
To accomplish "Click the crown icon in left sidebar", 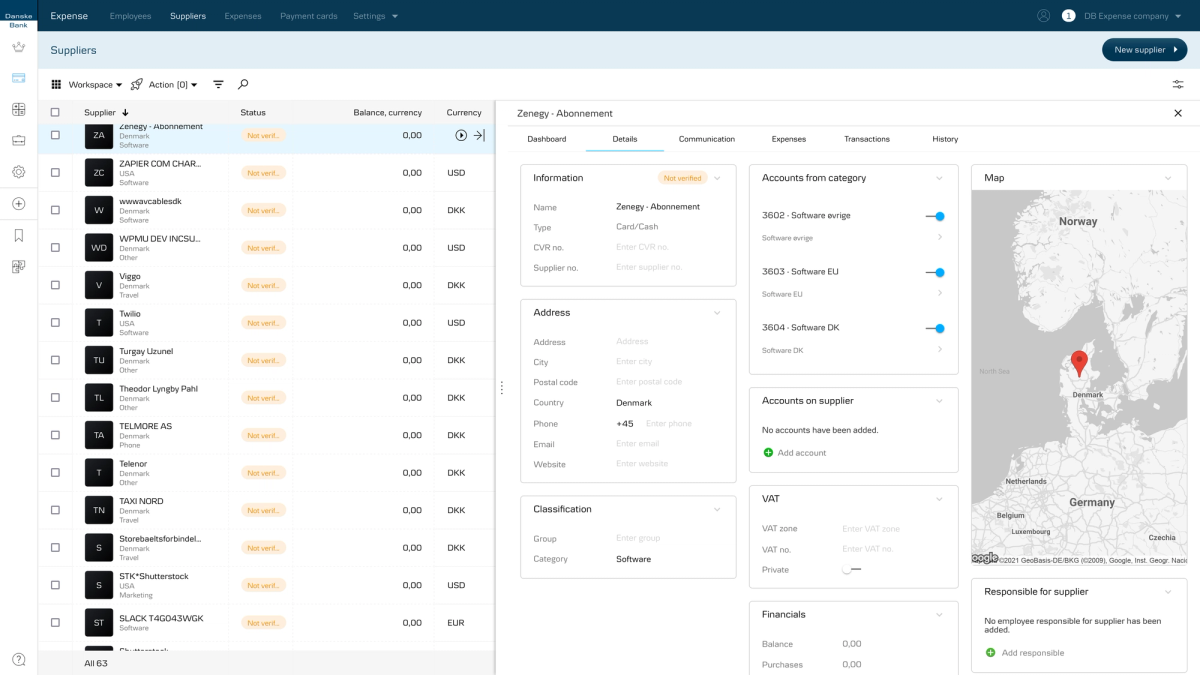I will [18, 47].
